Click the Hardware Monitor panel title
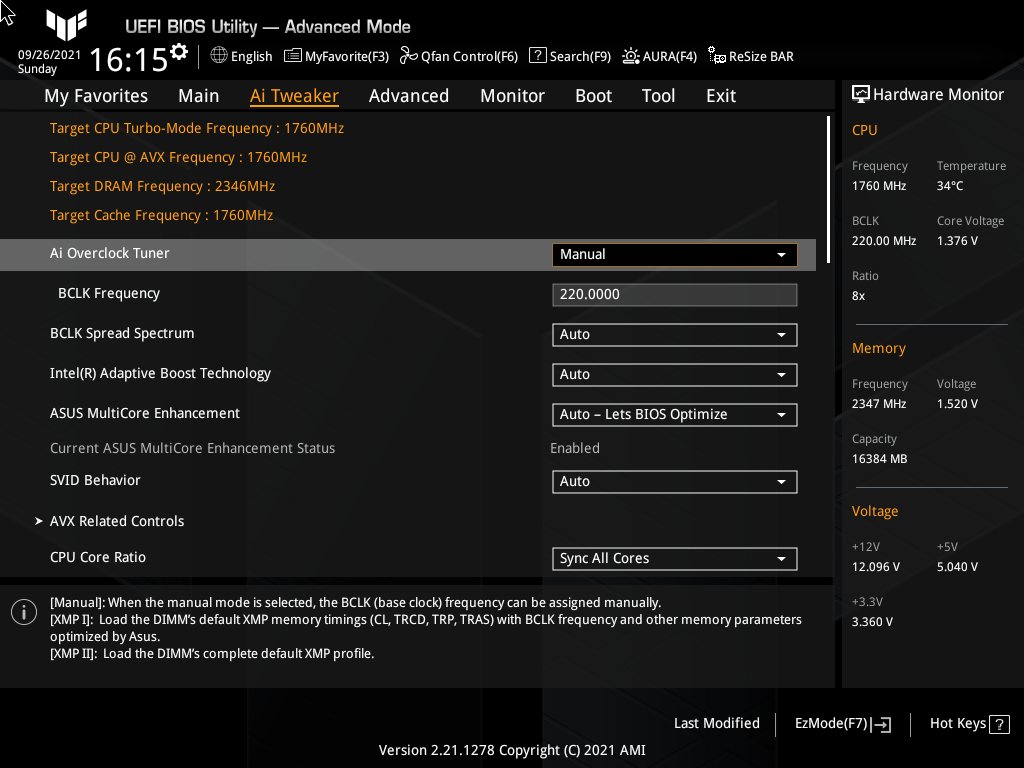Screen dimensions: 1024x768 [x=938, y=95]
